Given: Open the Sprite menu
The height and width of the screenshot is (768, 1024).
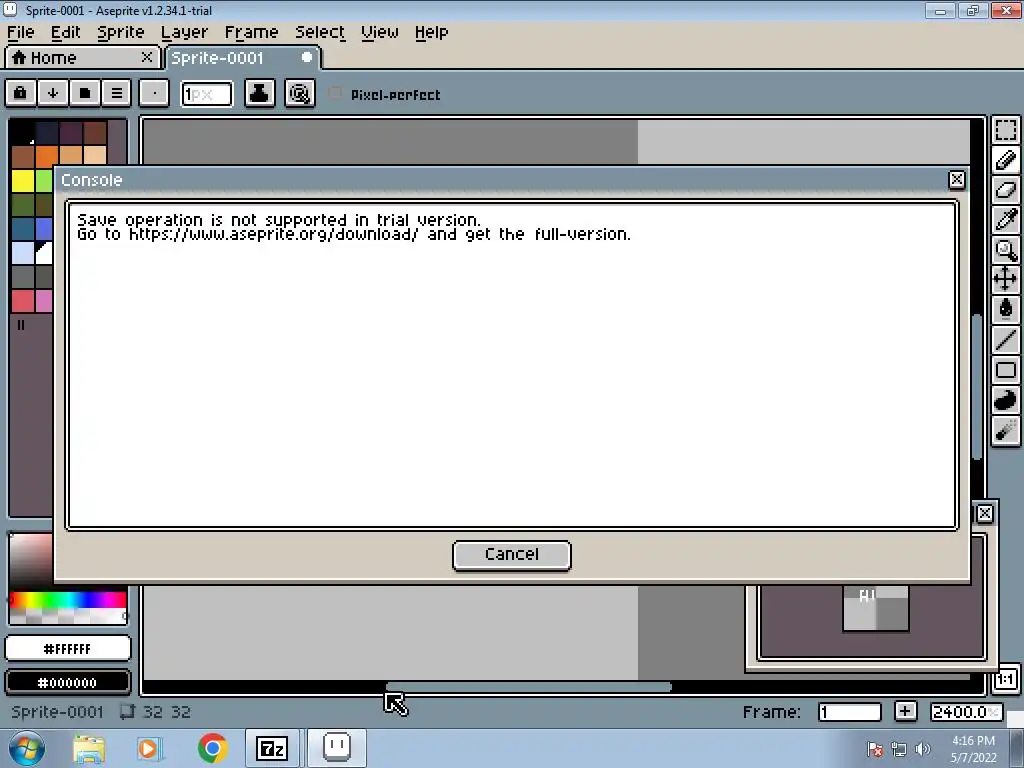Looking at the screenshot, I should [120, 32].
